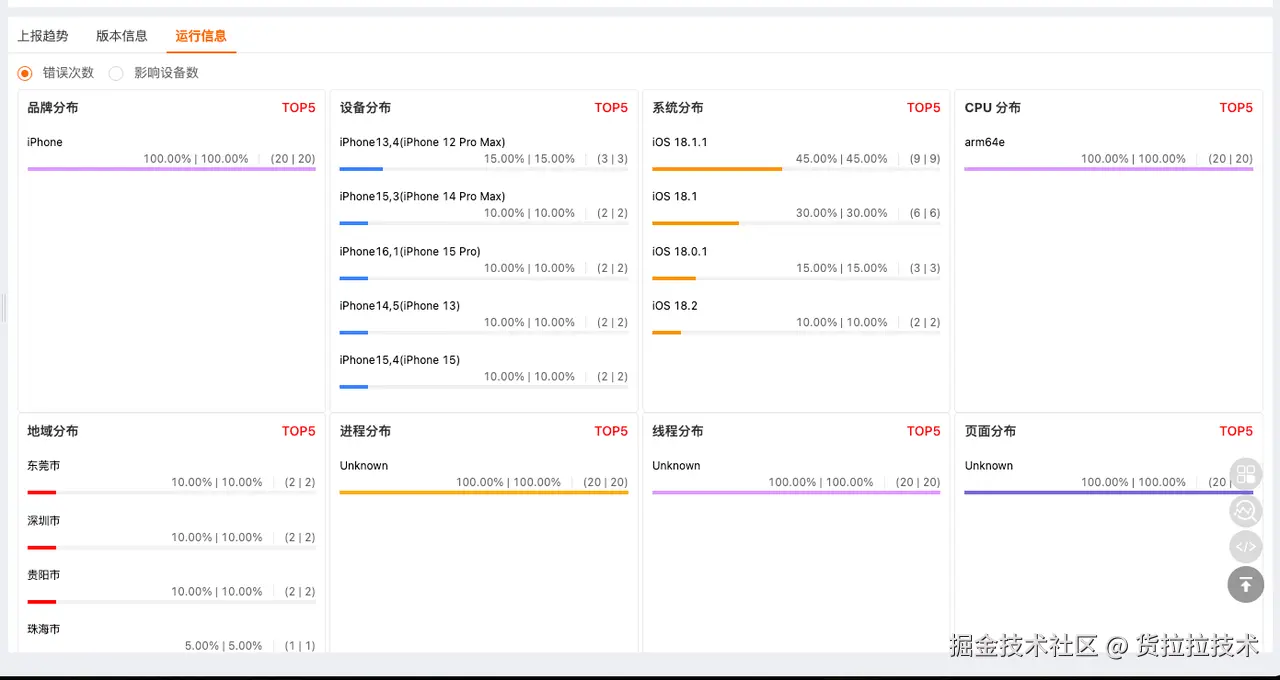The image size is (1280, 680).
Task: Click the 线程分布 Unknown entry
Action: click(676, 466)
